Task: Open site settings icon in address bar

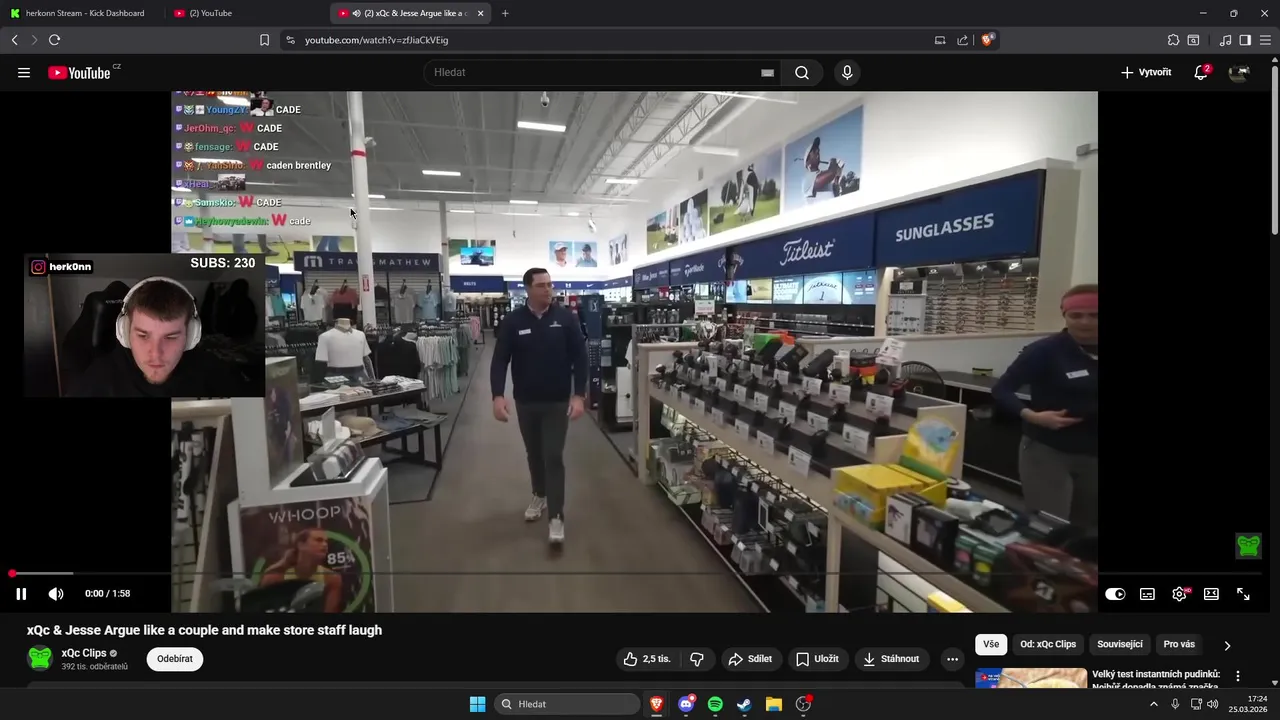Action: (290, 40)
